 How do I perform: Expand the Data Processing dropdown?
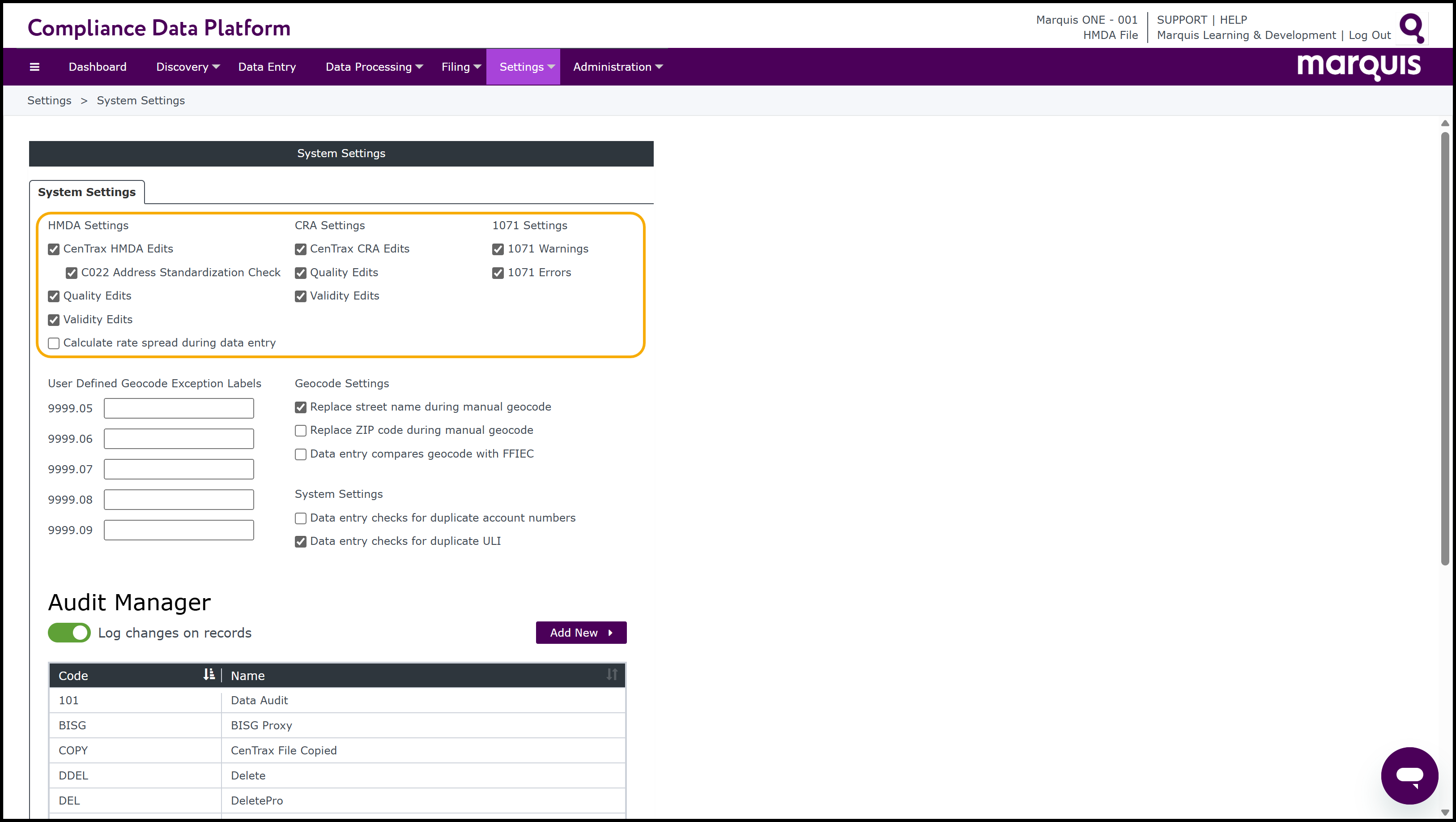tap(374, 67)
